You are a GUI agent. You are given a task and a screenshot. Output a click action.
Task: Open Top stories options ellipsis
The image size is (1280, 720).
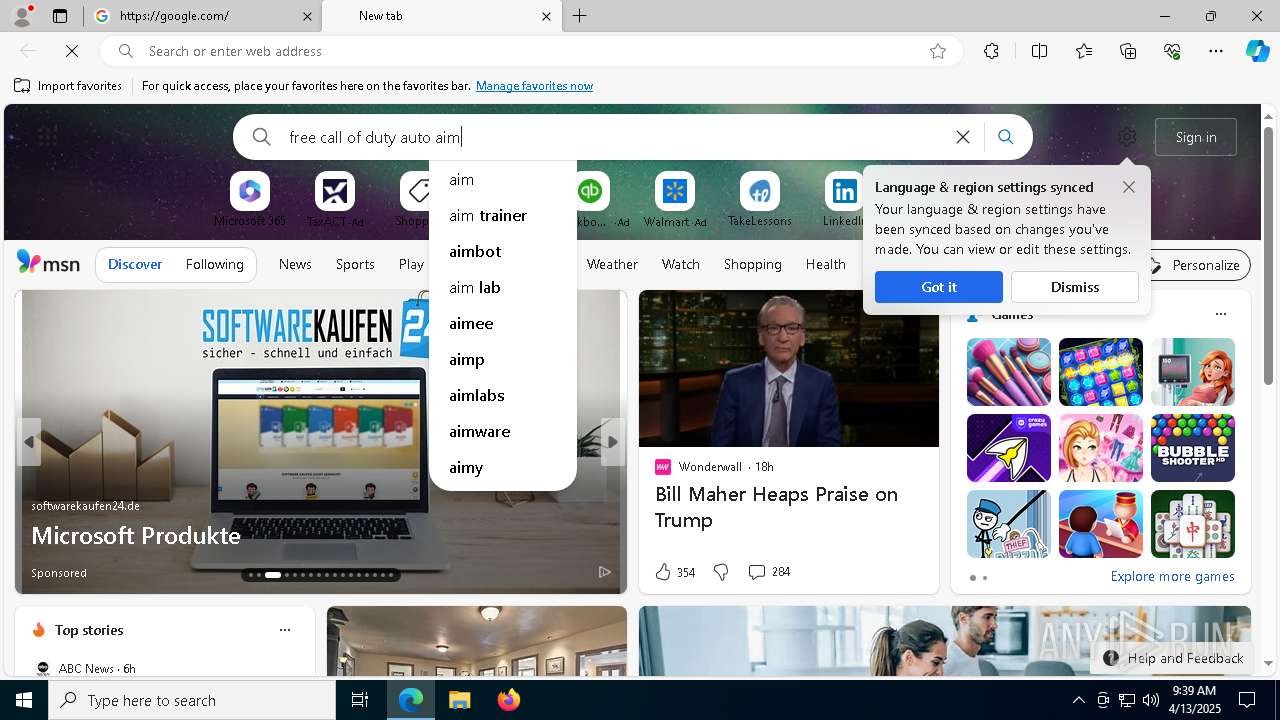click(x=285, y=630)
